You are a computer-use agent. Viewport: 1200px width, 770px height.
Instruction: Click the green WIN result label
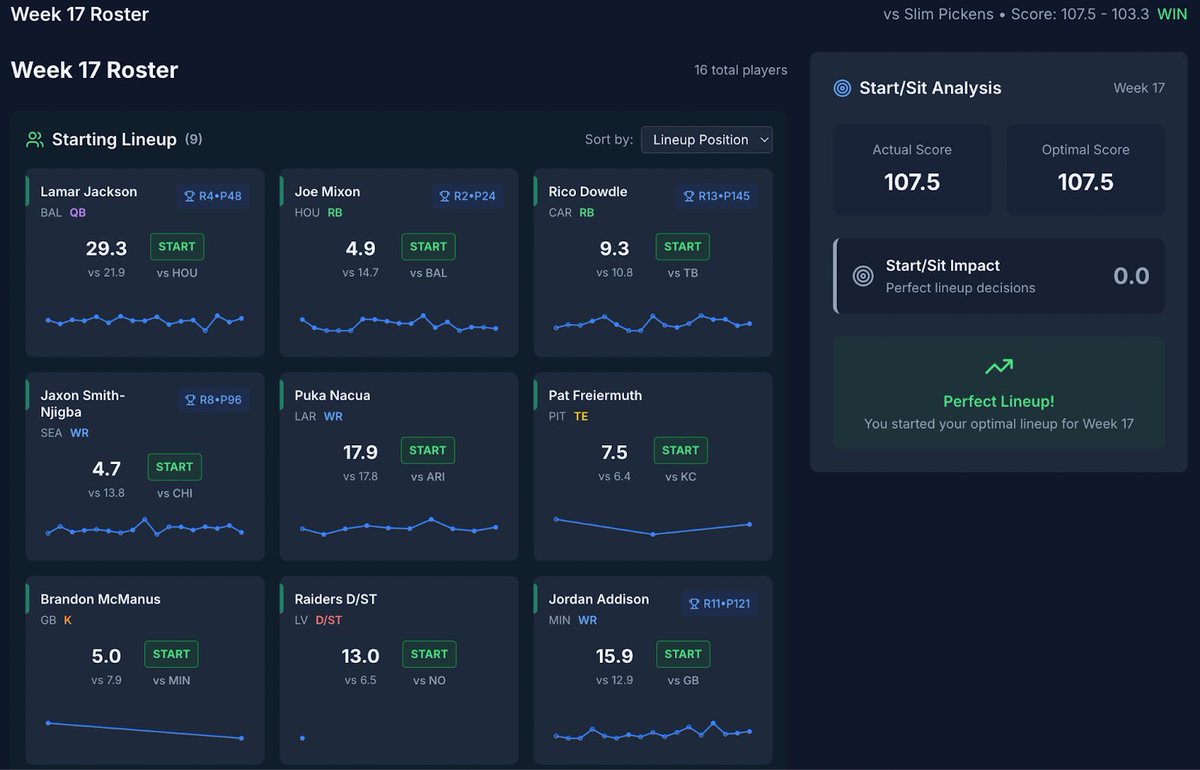click(1172, 14)
